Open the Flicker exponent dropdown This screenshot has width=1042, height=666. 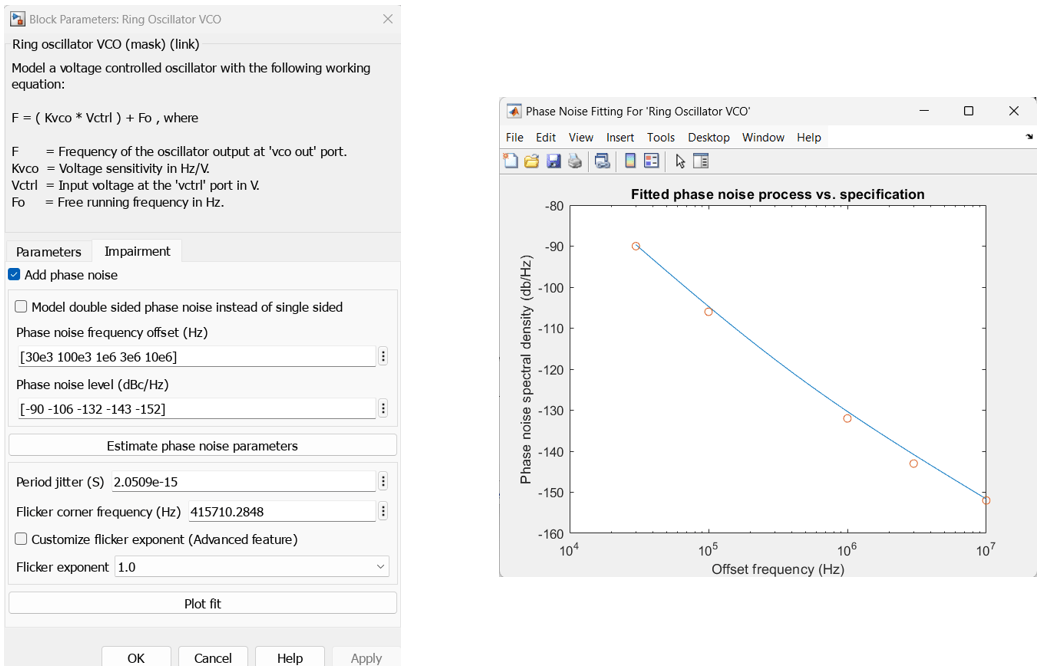[251, 567]
